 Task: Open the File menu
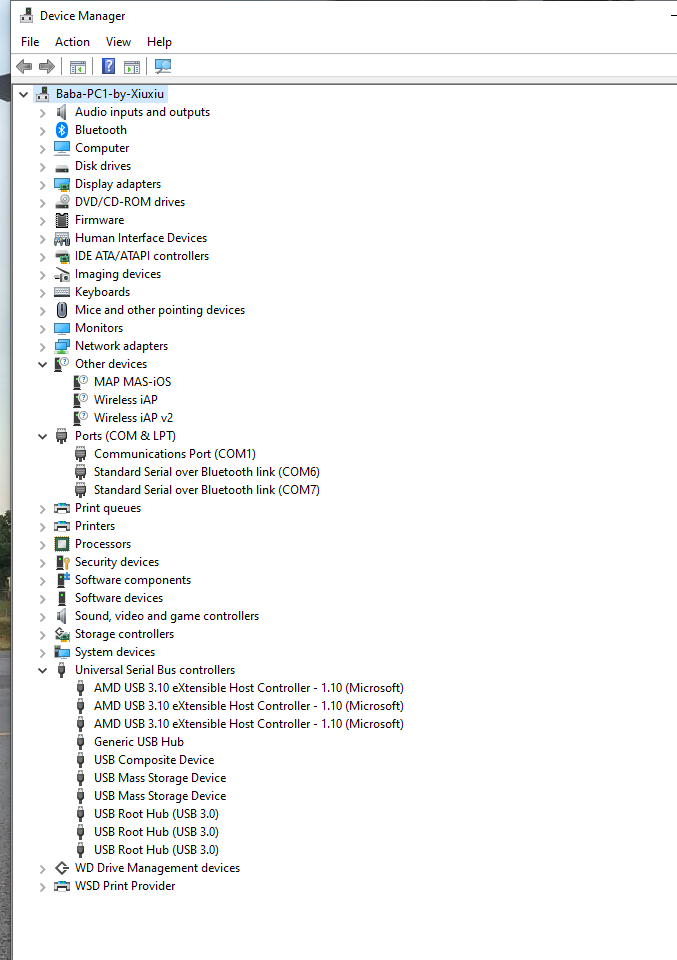point(30,42)
